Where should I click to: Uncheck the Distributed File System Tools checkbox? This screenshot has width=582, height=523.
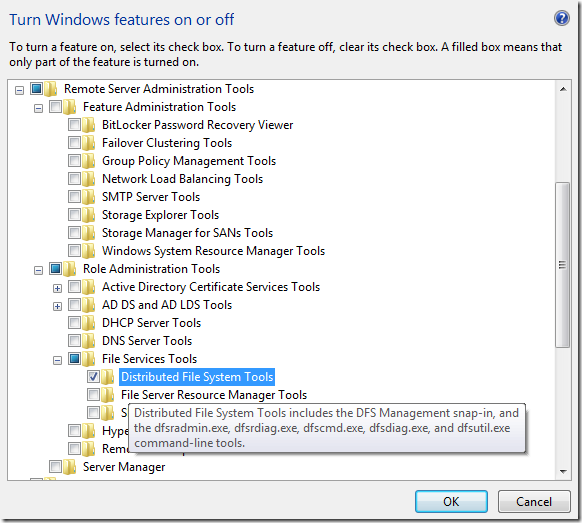(x=94, y=377)
